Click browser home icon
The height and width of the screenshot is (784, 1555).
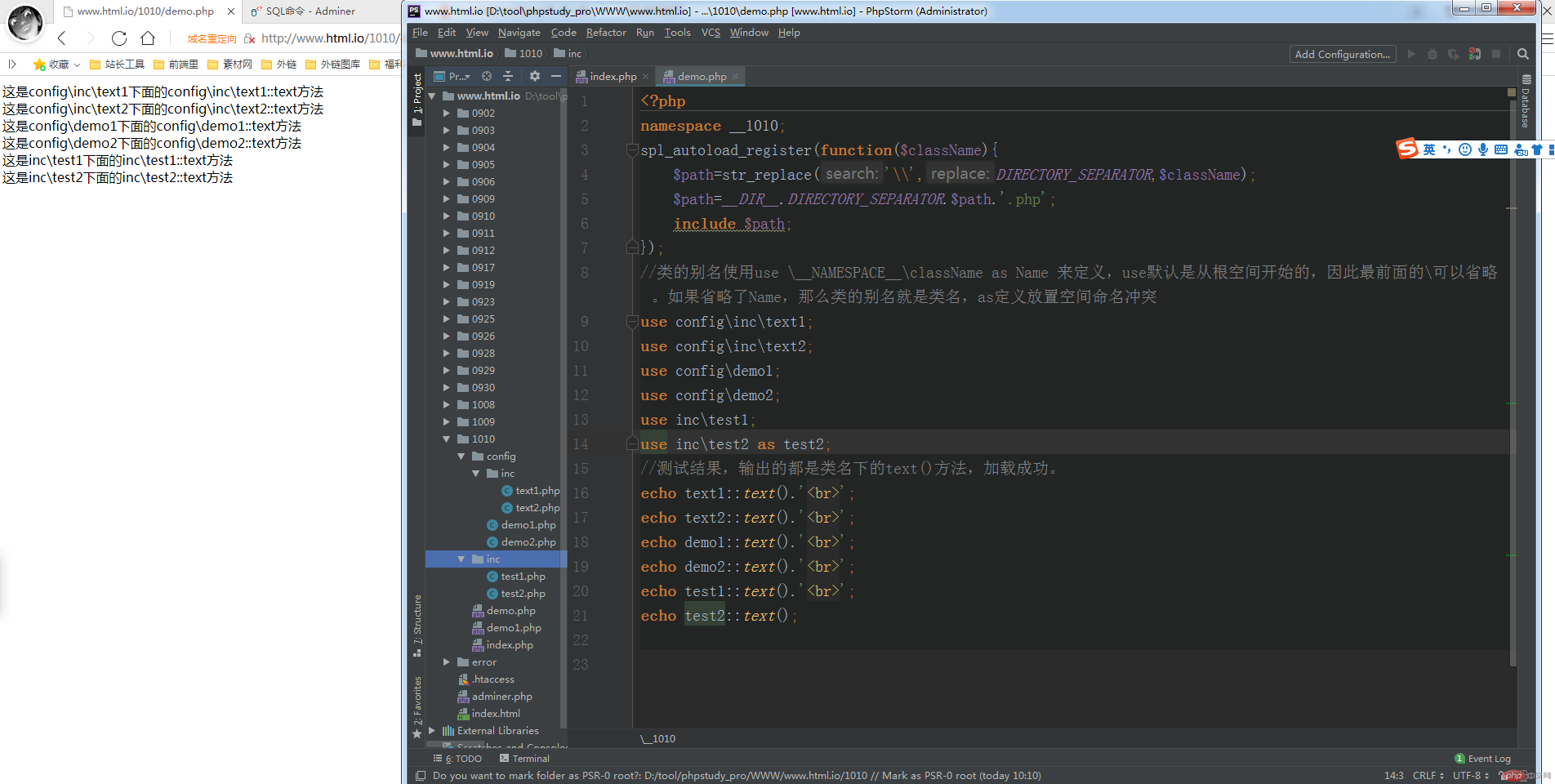(148, 38)
